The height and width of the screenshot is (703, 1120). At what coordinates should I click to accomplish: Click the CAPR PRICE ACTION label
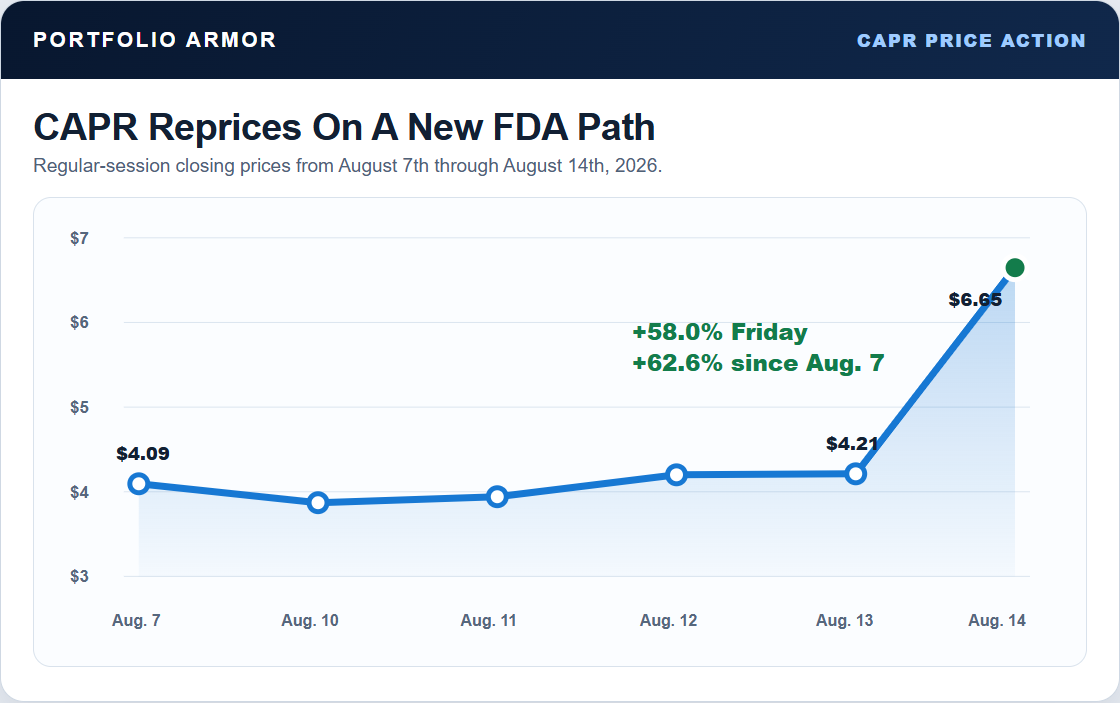pos(971,41)
